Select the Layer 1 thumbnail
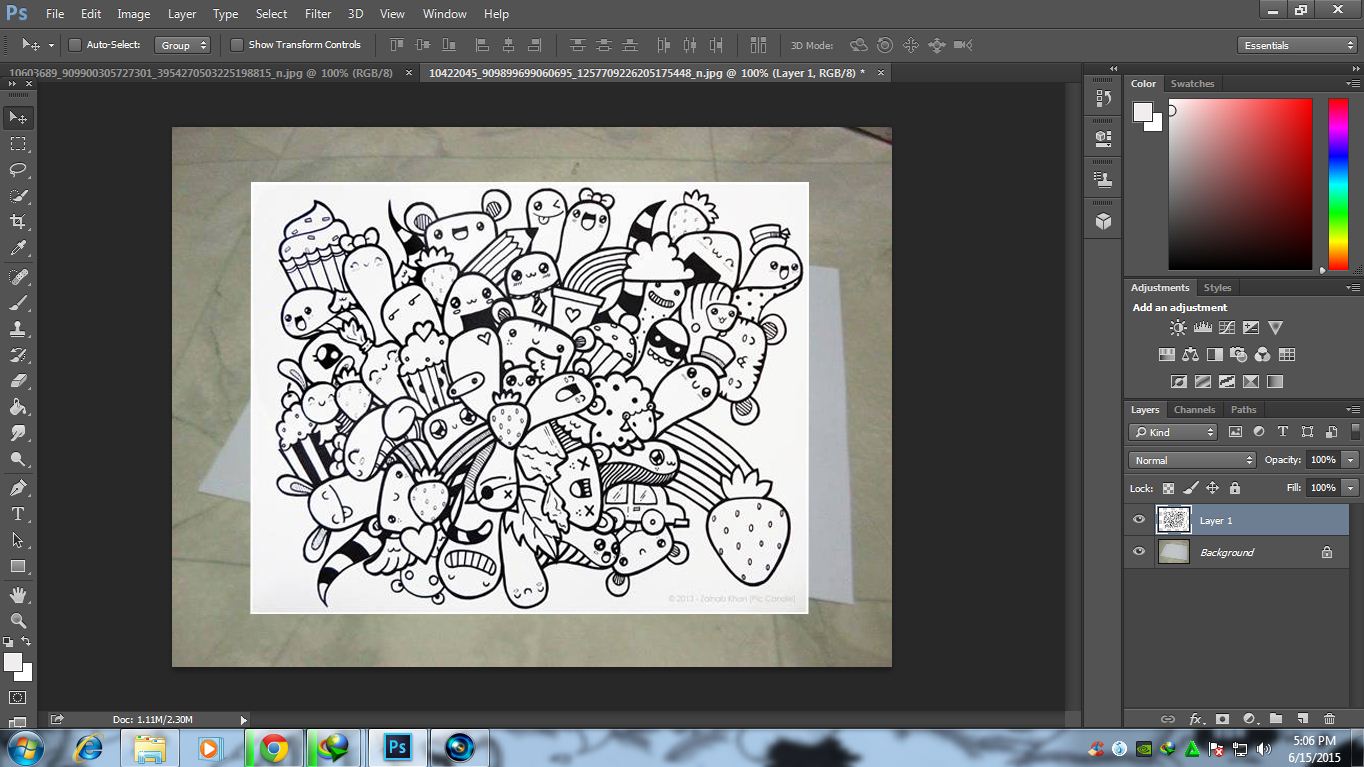Image resolution: width=1364 pixels, height=767 pixels. click(x=1174, y=520)
